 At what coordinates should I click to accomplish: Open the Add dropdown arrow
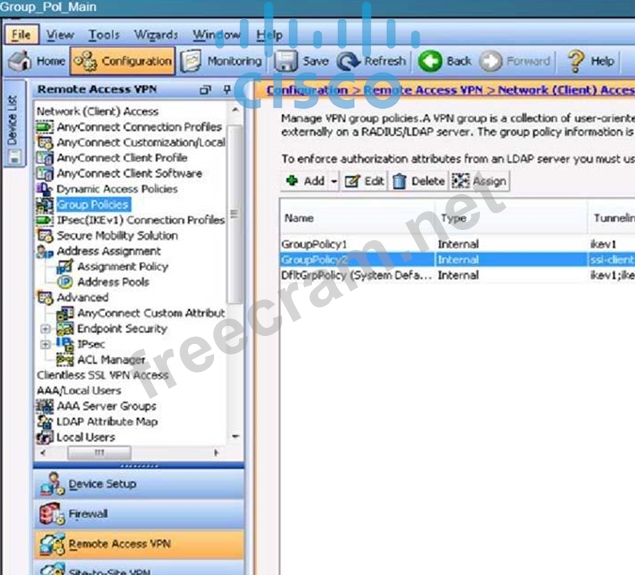[x=334, y=181]
